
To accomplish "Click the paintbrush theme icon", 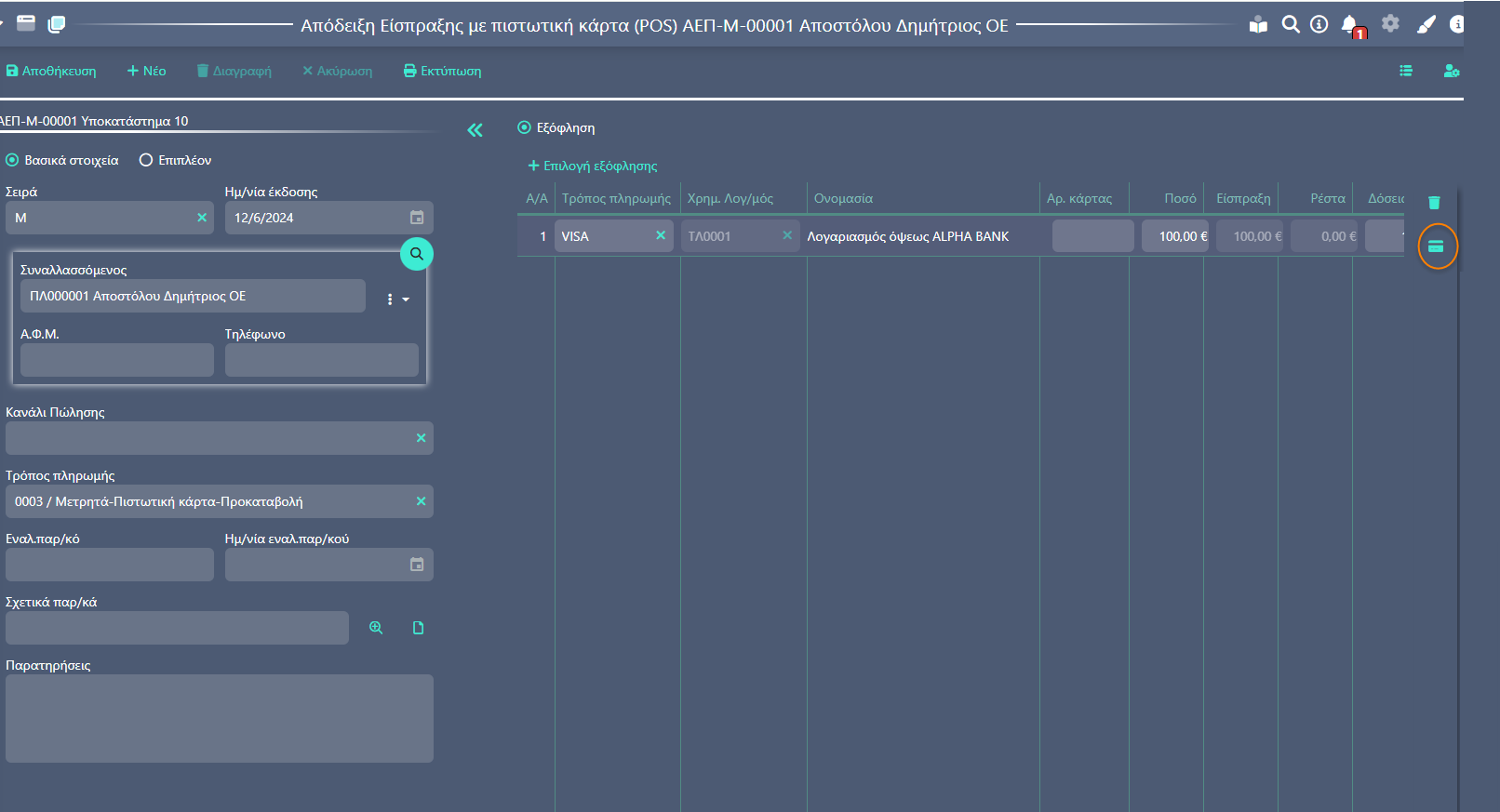I will (1426, 24).
